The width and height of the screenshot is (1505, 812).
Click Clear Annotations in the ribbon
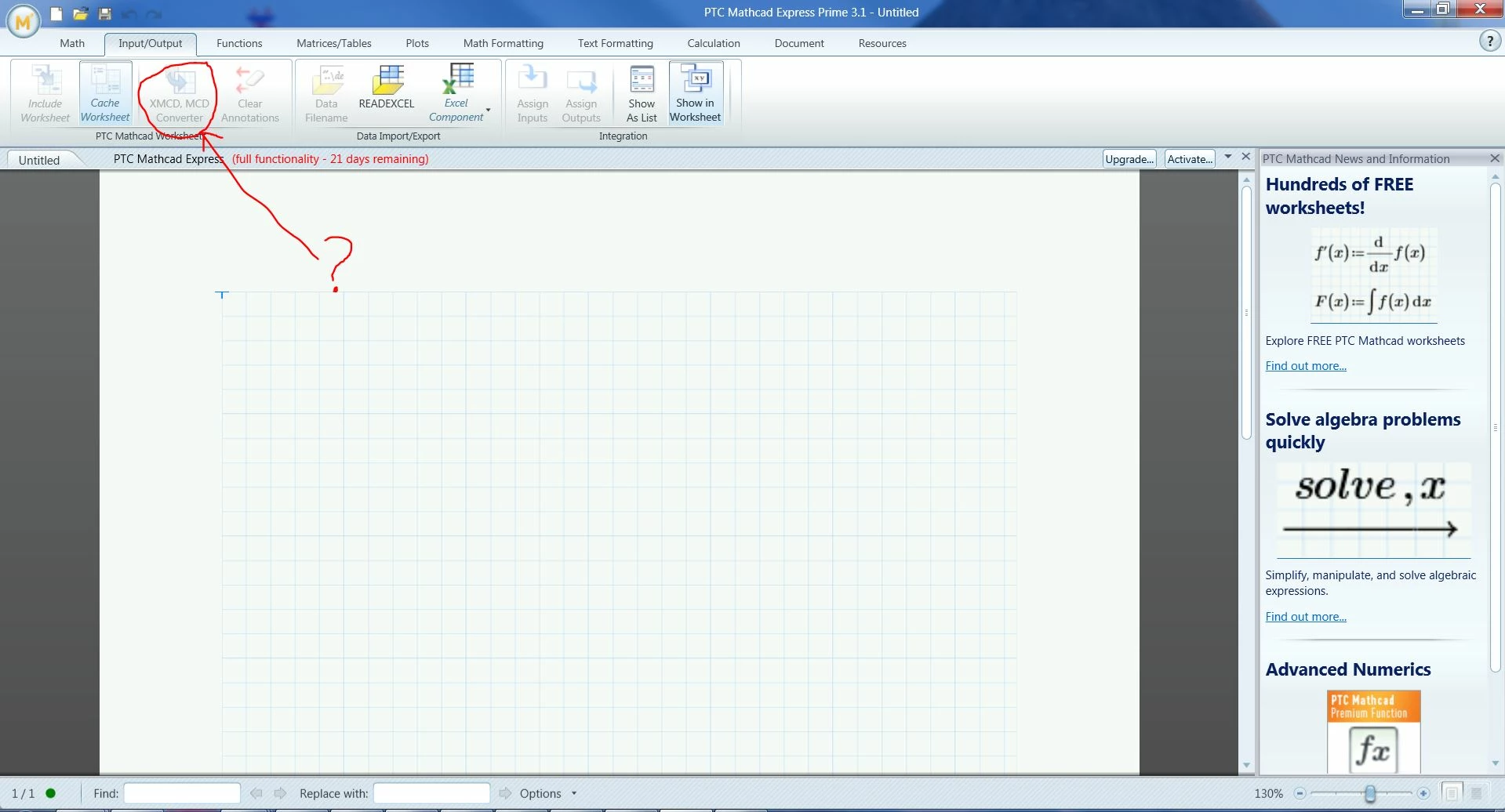250,94
